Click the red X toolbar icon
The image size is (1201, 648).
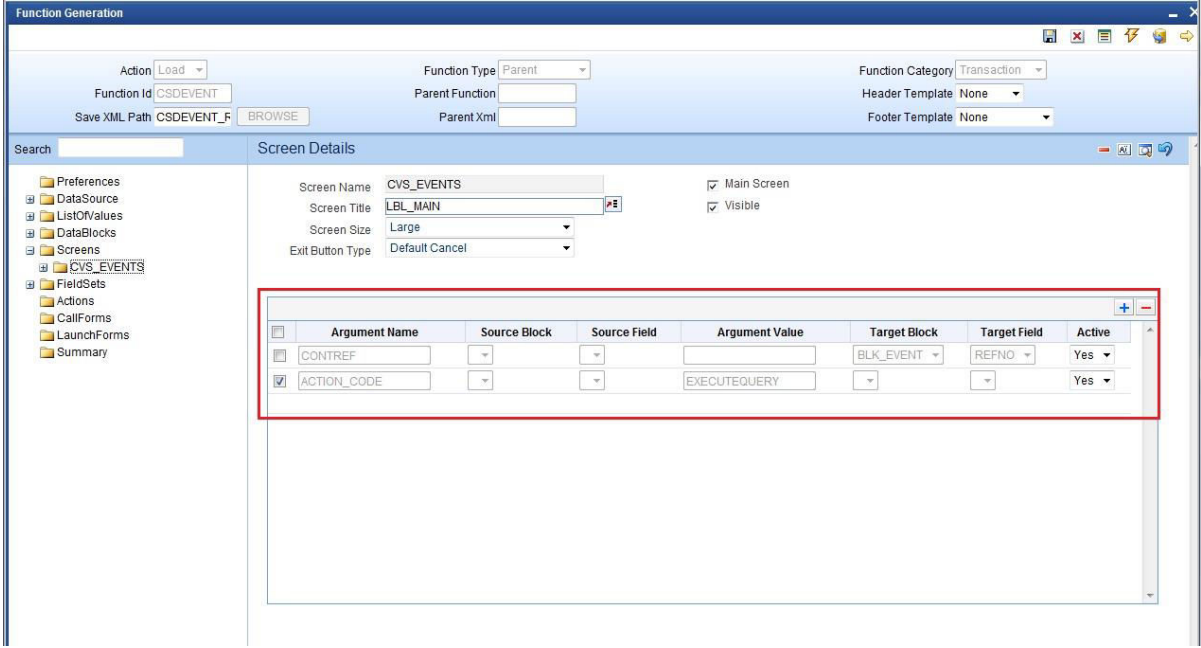click(x=1078, y=36)
